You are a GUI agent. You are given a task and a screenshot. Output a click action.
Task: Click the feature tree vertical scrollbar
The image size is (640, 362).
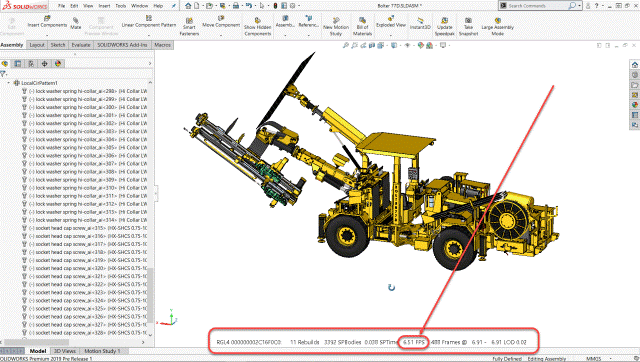pyautogui.click(x=150, y=294)
